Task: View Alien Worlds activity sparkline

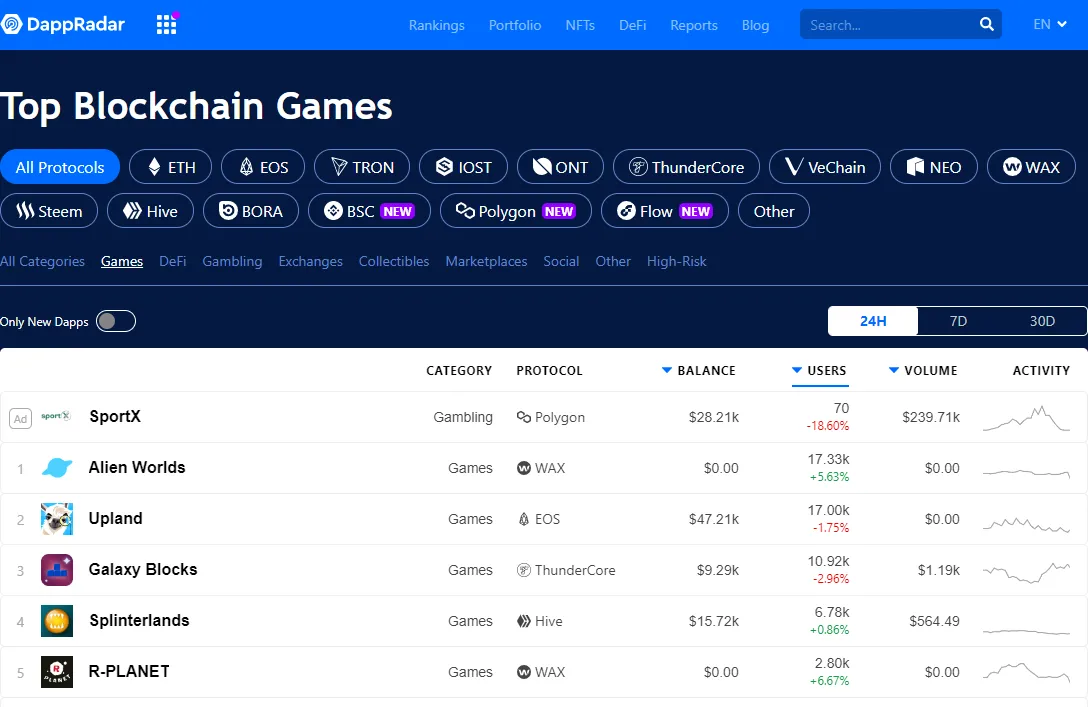Action: (x=1026, y=472)
